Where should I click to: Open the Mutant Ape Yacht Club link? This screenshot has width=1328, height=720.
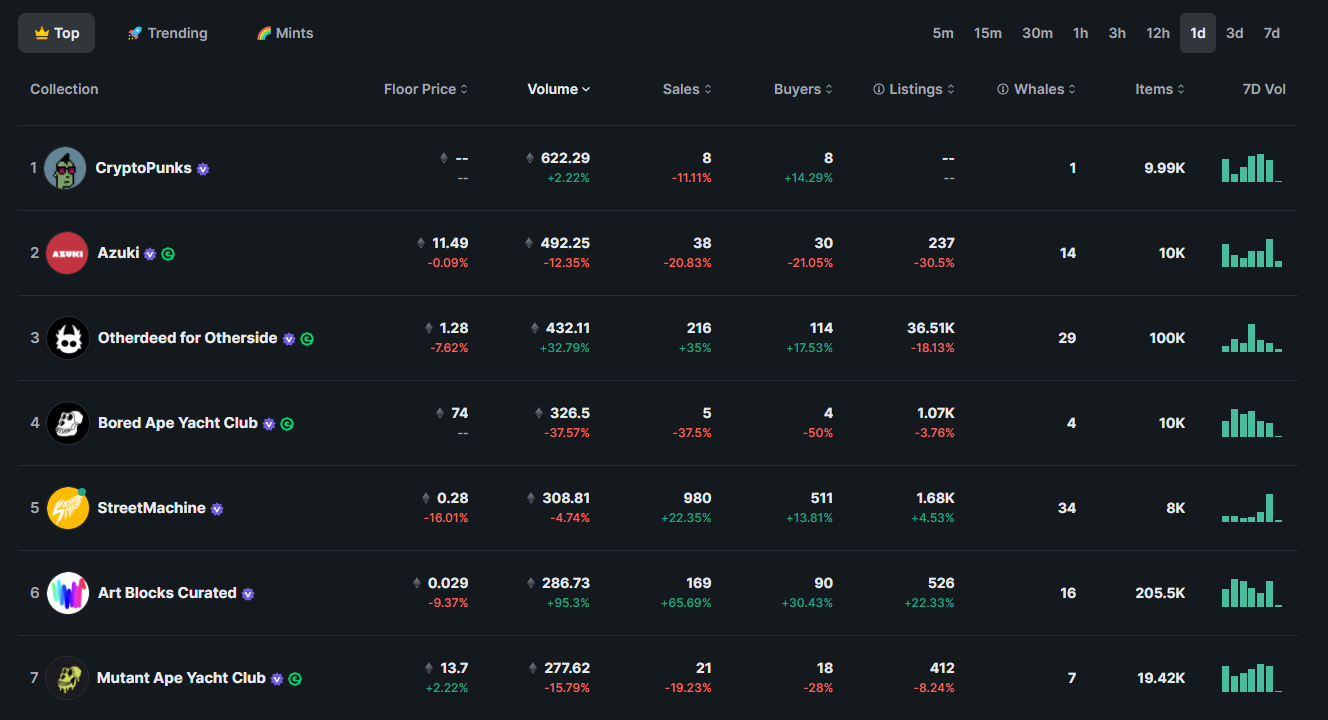click(181, 678)
